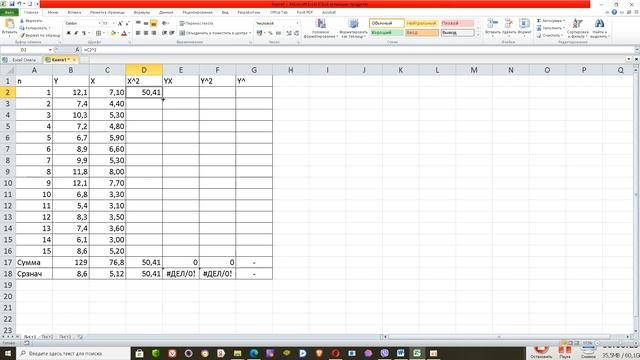Apply the Good (Хороший) green cell style
Image resolution: width=640 pixels, height=360 pixels.
387,33
